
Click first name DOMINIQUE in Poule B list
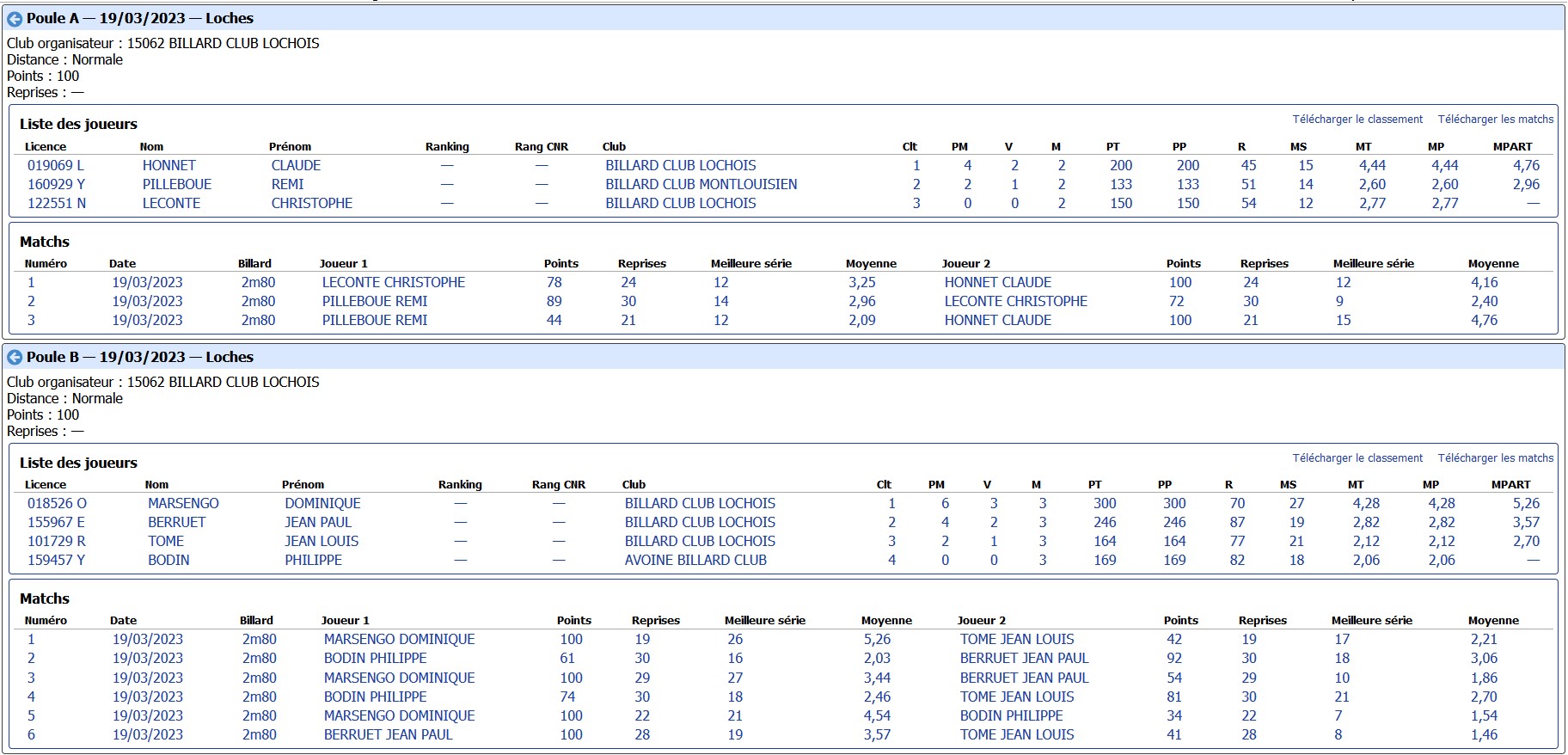322,503
